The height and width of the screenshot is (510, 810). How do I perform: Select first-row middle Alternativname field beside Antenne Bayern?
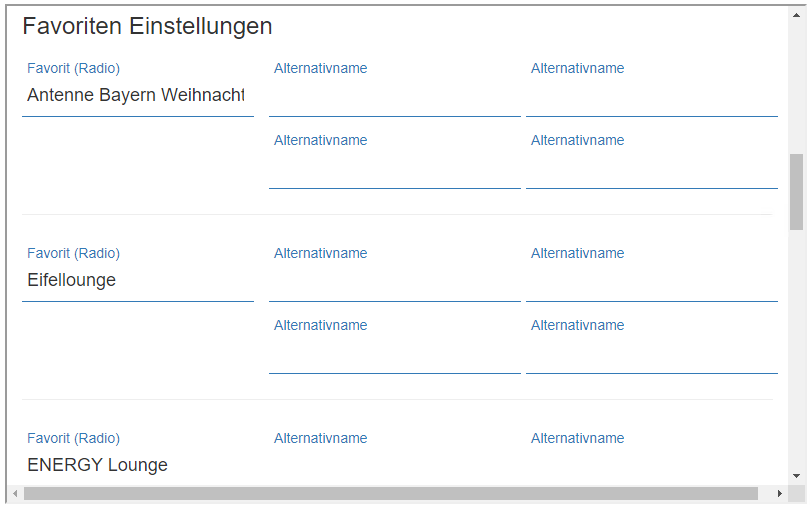pos(394,98)
